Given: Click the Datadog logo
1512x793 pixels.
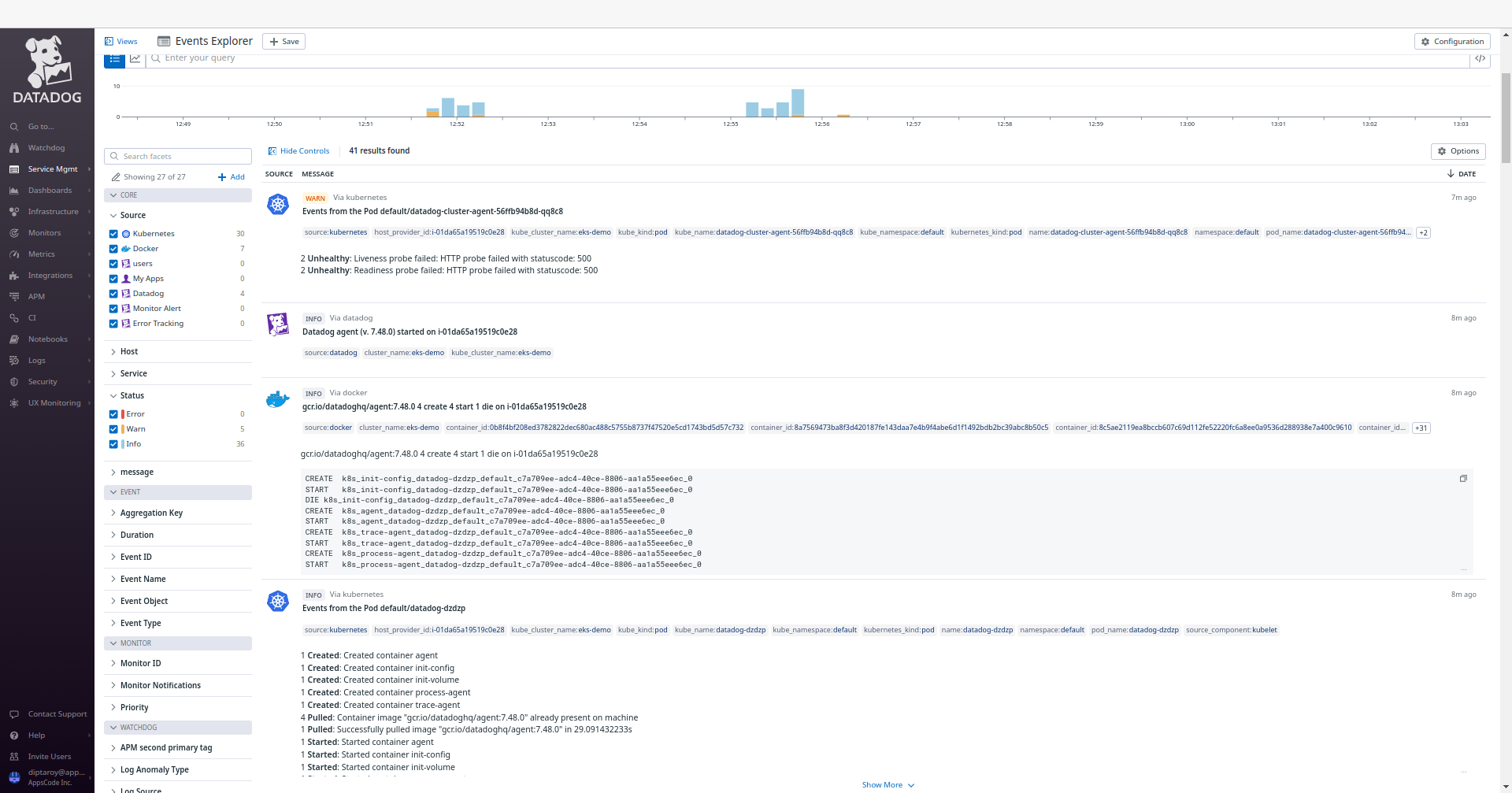Looking at the screenshot, I should (x=46, y=69).
